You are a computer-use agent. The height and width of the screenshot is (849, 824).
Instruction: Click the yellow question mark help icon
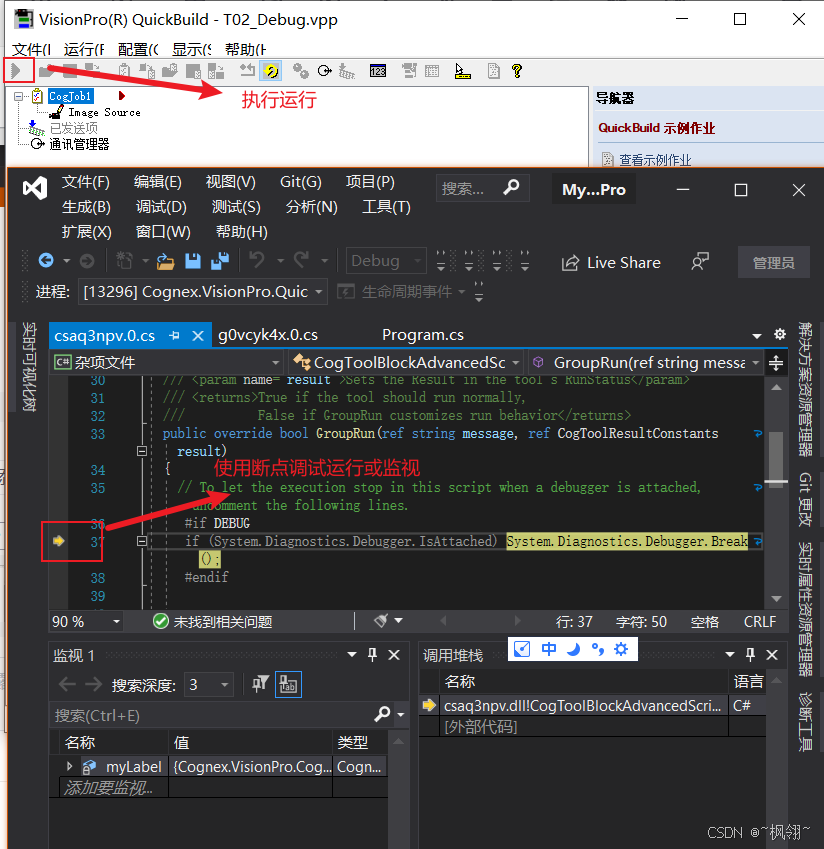pyautogui.click(x=517, y=70)
